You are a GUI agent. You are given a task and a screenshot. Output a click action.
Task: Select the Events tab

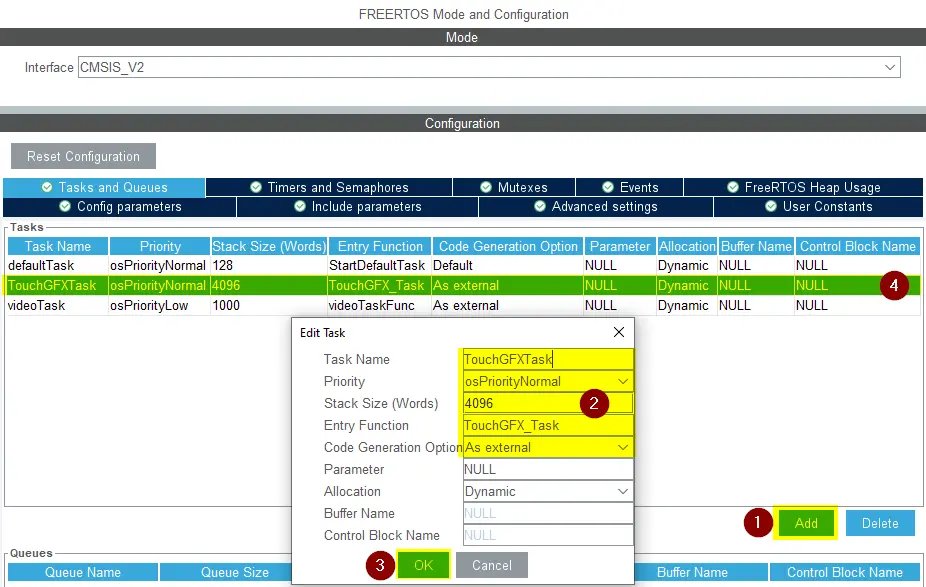click(x=629, y=187)
